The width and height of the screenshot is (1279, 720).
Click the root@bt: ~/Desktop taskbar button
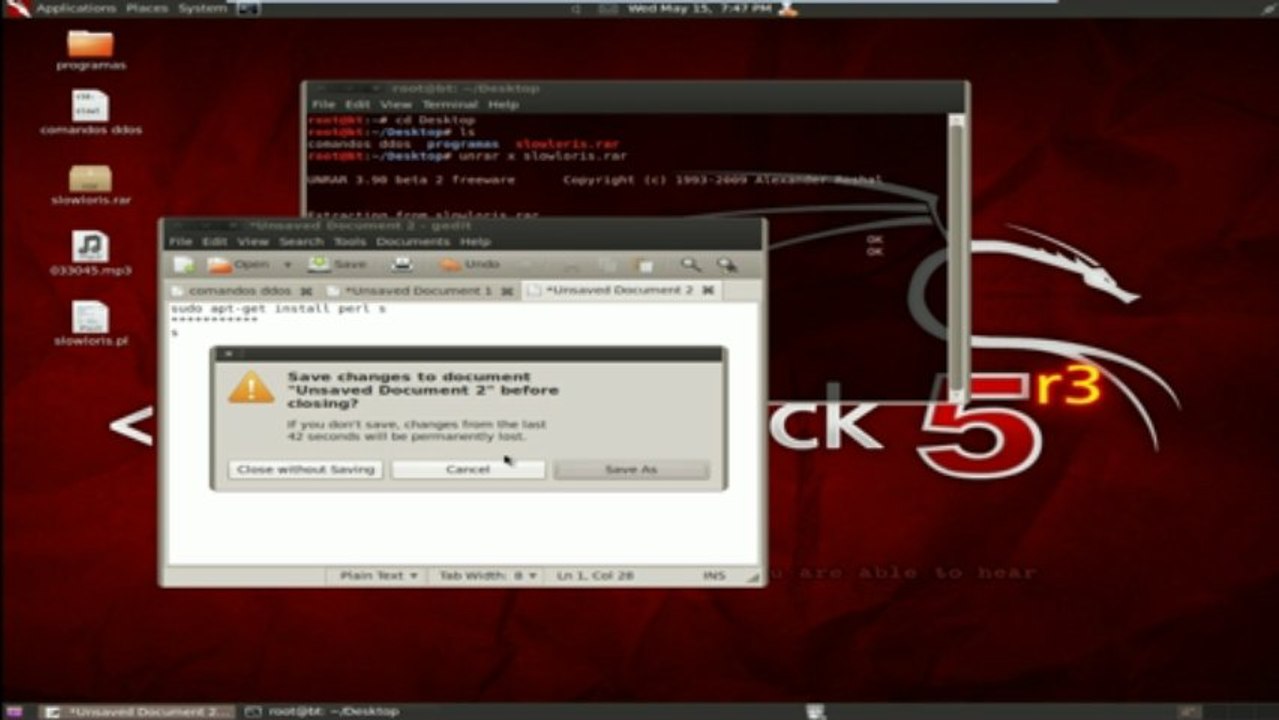[322, 711]
